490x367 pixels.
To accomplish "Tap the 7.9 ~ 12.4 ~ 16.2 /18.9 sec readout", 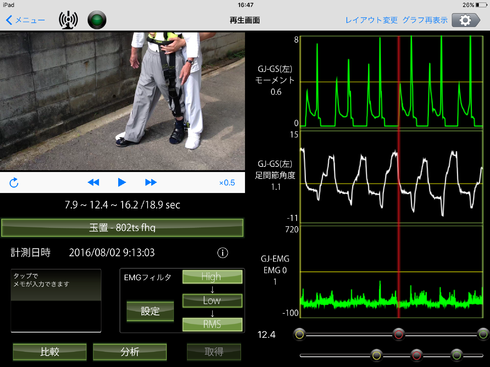I will (x=122, y=205).
